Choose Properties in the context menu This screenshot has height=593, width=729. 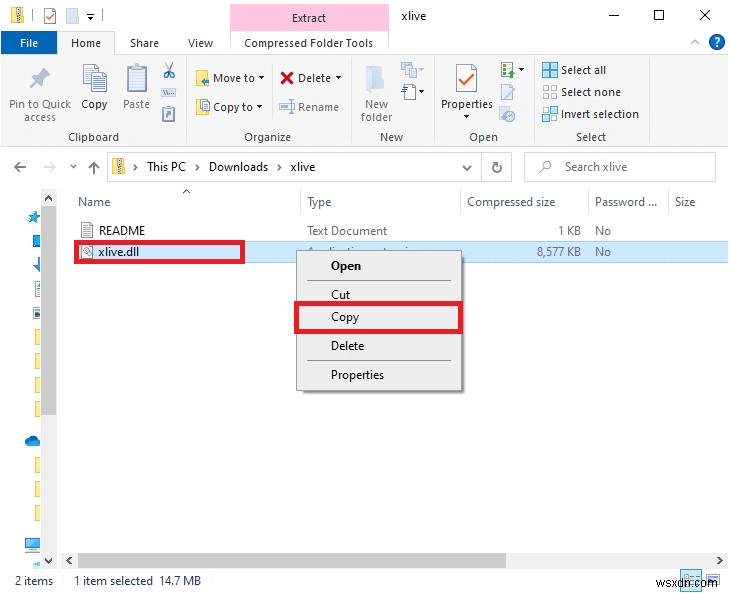point(379,375)
